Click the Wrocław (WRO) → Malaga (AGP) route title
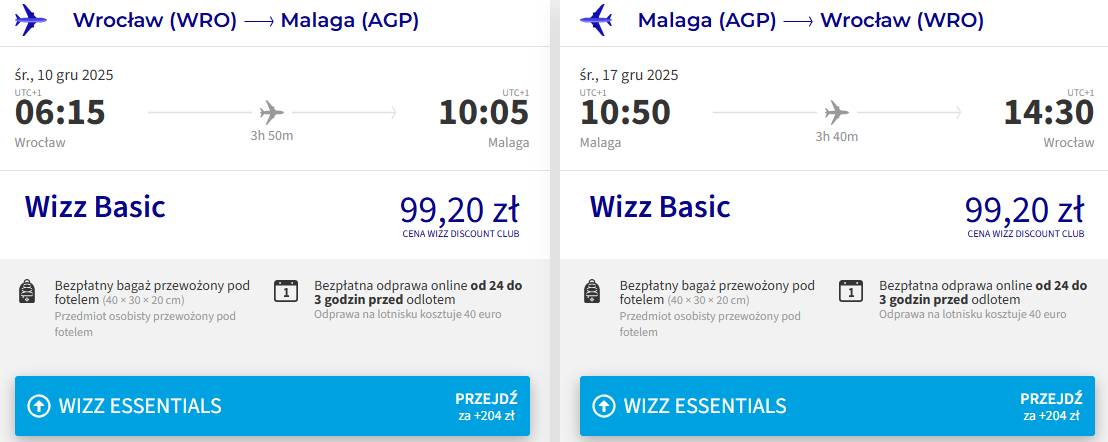Screen dimensions: 1108x442 point(246,21)
